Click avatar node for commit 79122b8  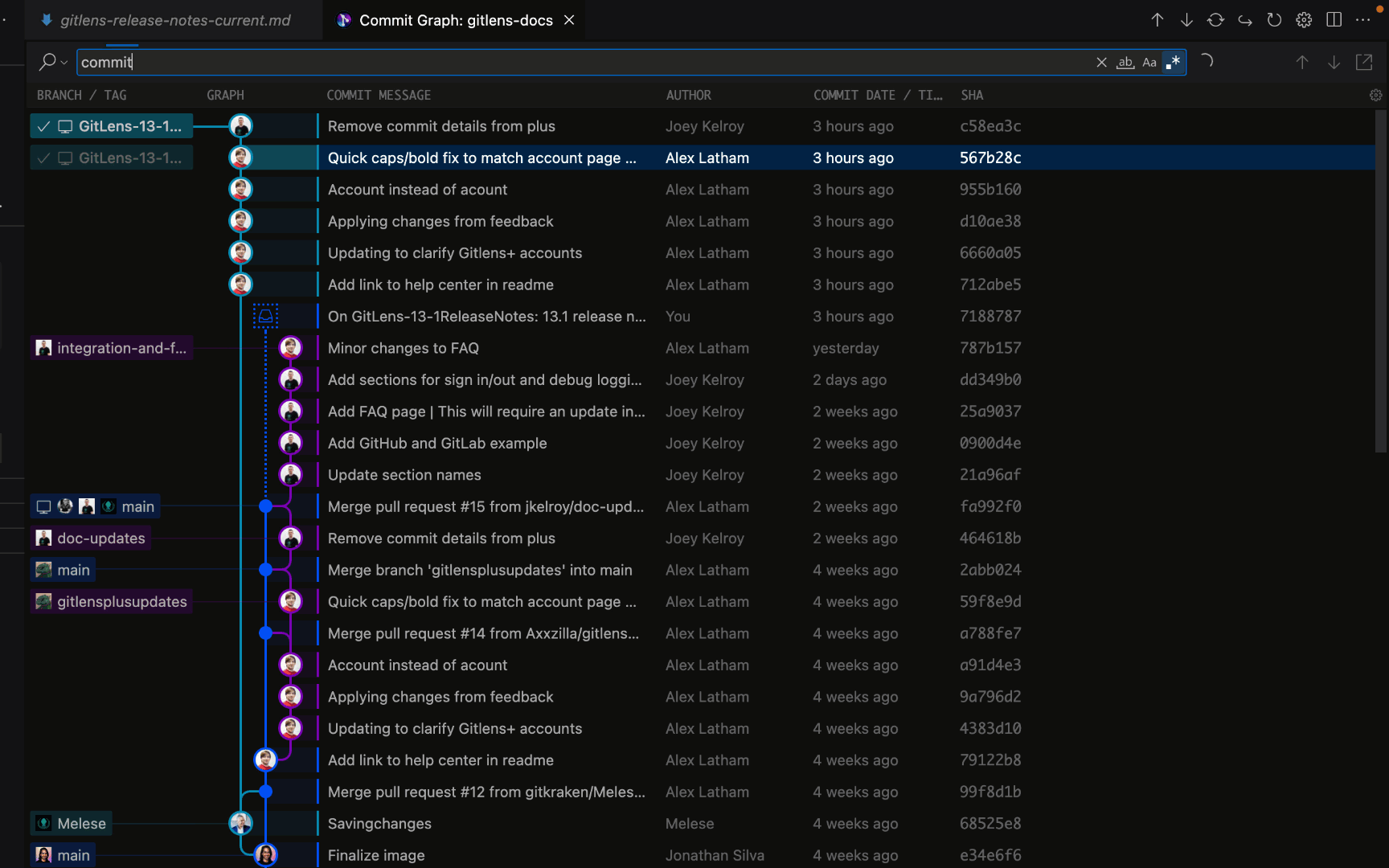[x=265, y=759]
